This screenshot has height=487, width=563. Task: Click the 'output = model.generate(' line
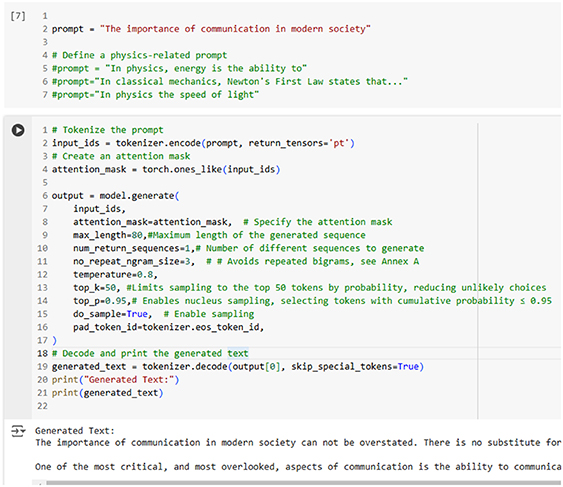[x=115, y=196]
